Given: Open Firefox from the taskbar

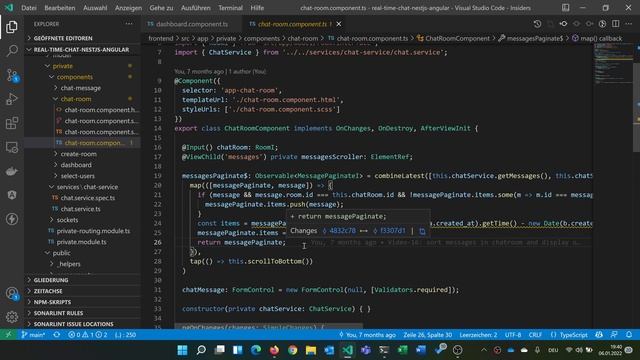Looking at the screenshot, I should pyautogui.click(x=274, y=350).
